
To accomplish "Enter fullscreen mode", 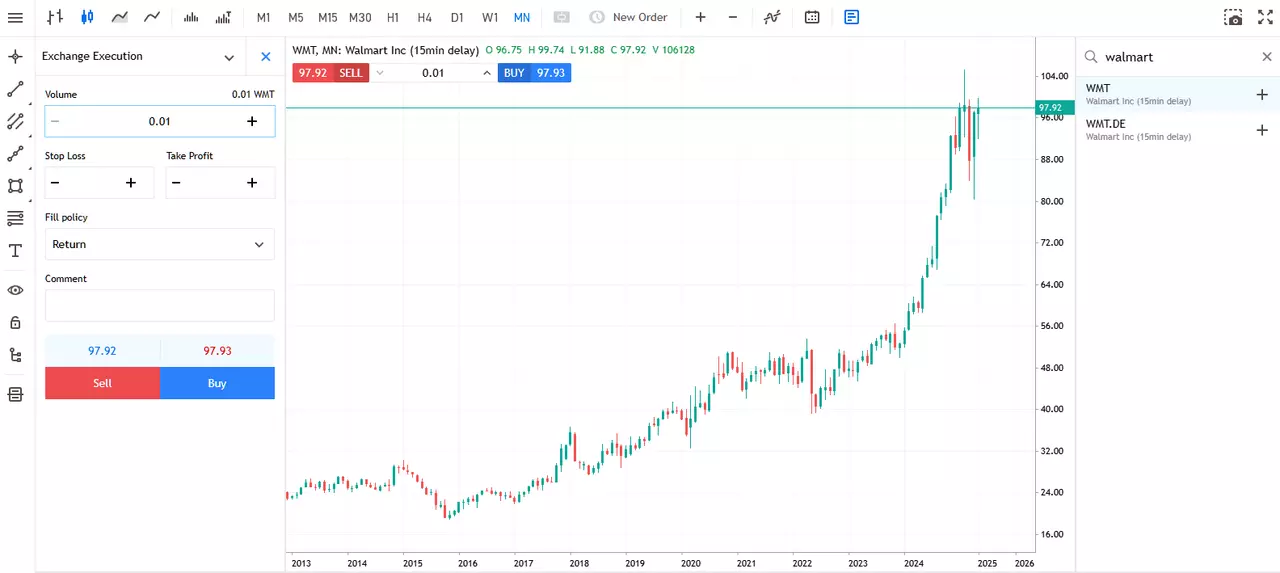I will coord(1264,17).
